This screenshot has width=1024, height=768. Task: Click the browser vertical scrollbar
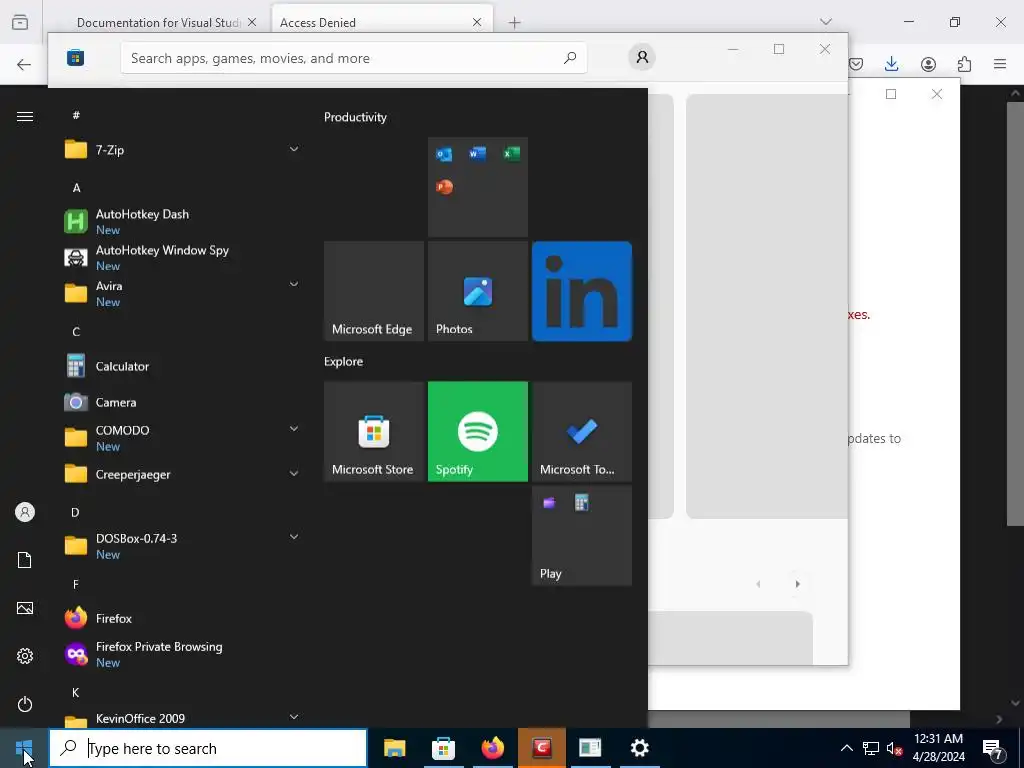[x=1015, y=313]
